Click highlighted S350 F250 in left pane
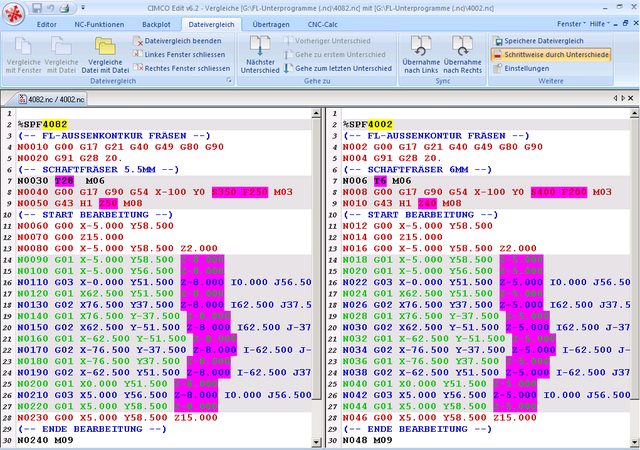This screenshot has height=450, width=640. (x=240, y=192)
